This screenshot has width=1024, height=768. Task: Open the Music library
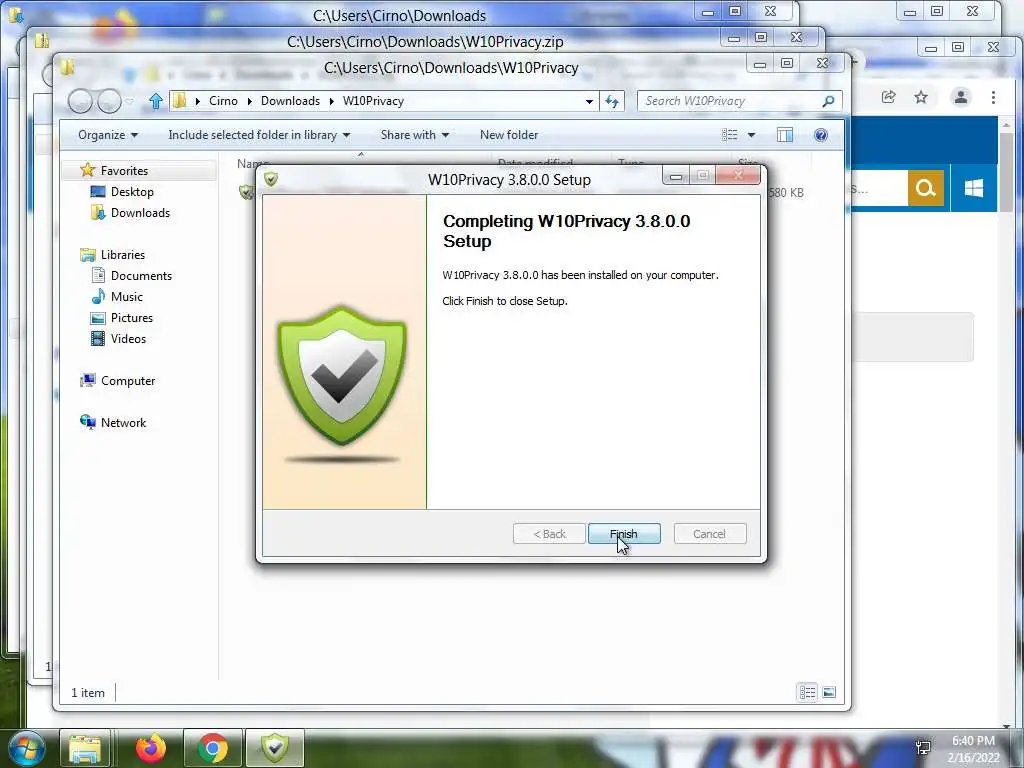click(x=126, y=296)
